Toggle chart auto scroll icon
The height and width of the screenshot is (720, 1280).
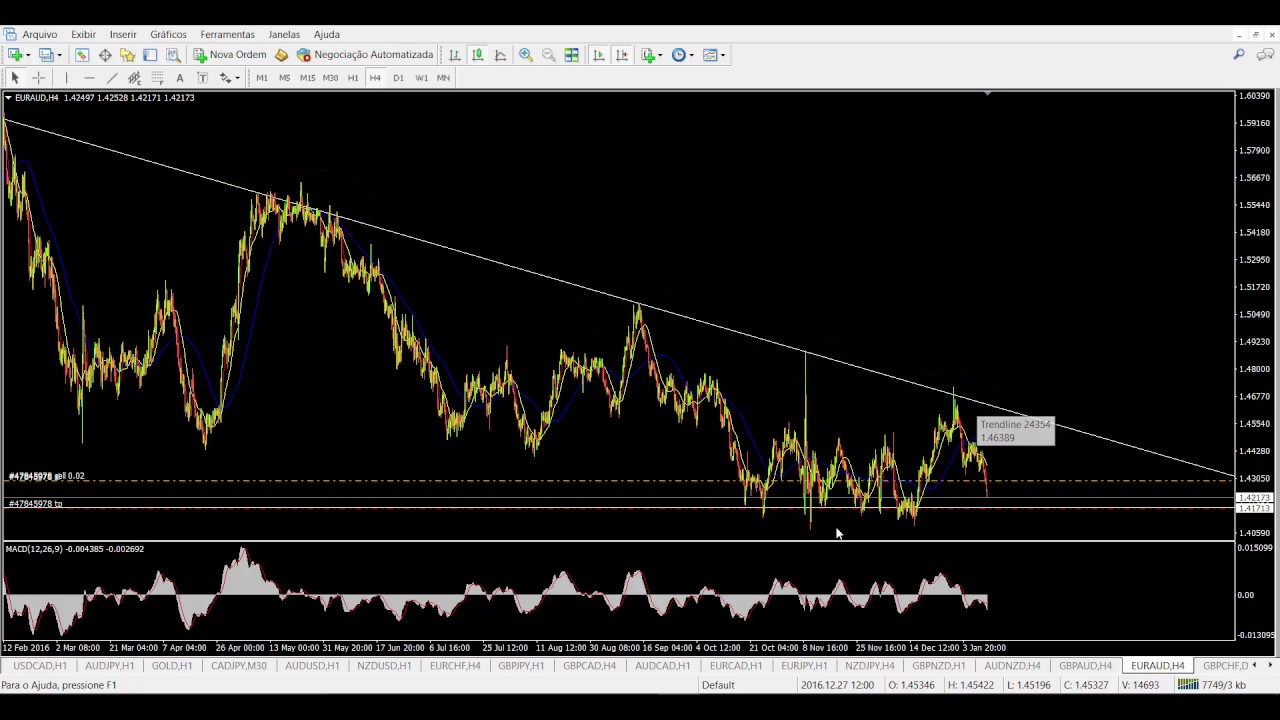tap(599, 55)
